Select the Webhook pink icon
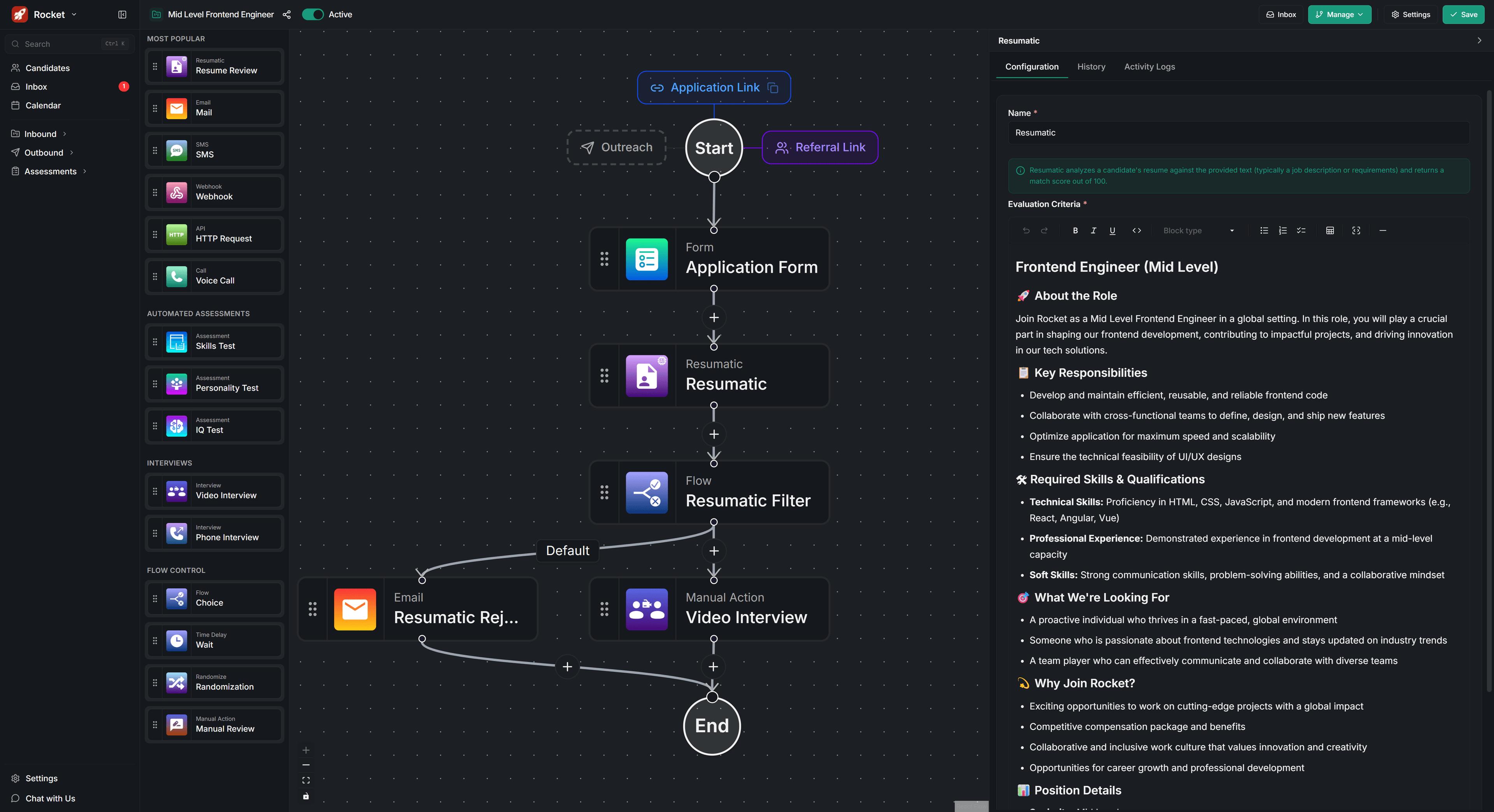 click(176, 193)
